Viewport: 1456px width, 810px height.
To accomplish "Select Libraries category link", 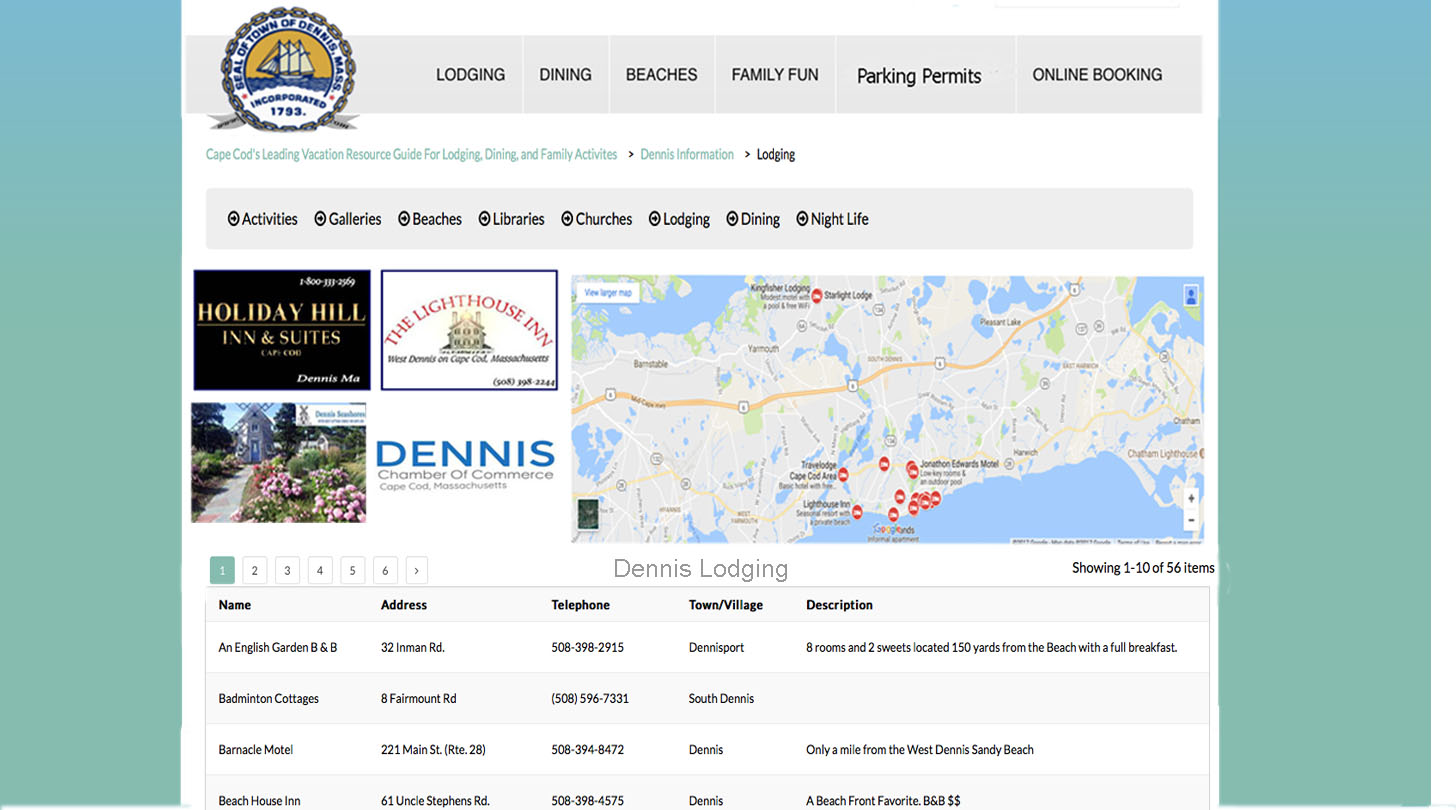I will pyautogui.click(x=511, y=219).
